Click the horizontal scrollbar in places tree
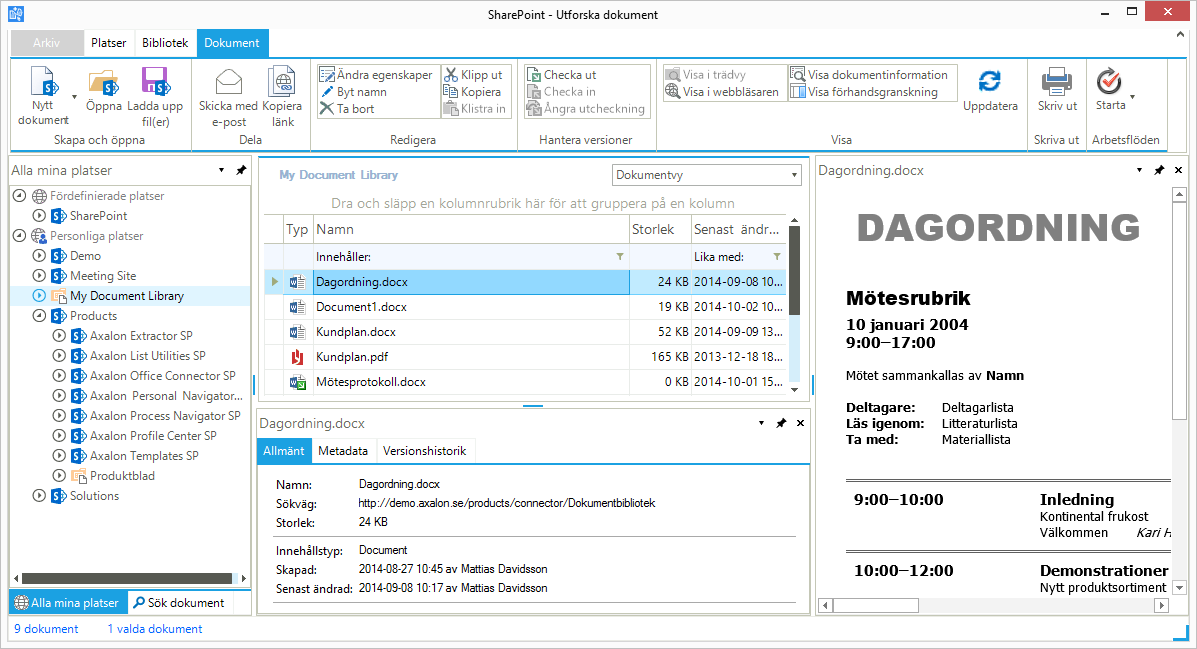1197x649 pixels. (127, 578)
